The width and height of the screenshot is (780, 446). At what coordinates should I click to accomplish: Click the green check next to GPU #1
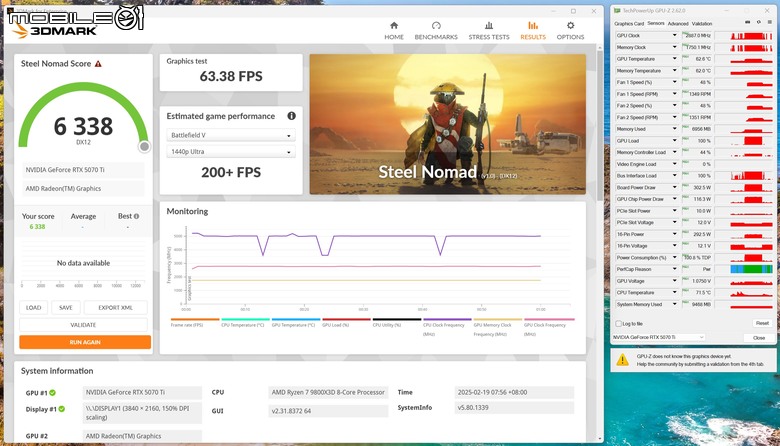click(52, 392)
